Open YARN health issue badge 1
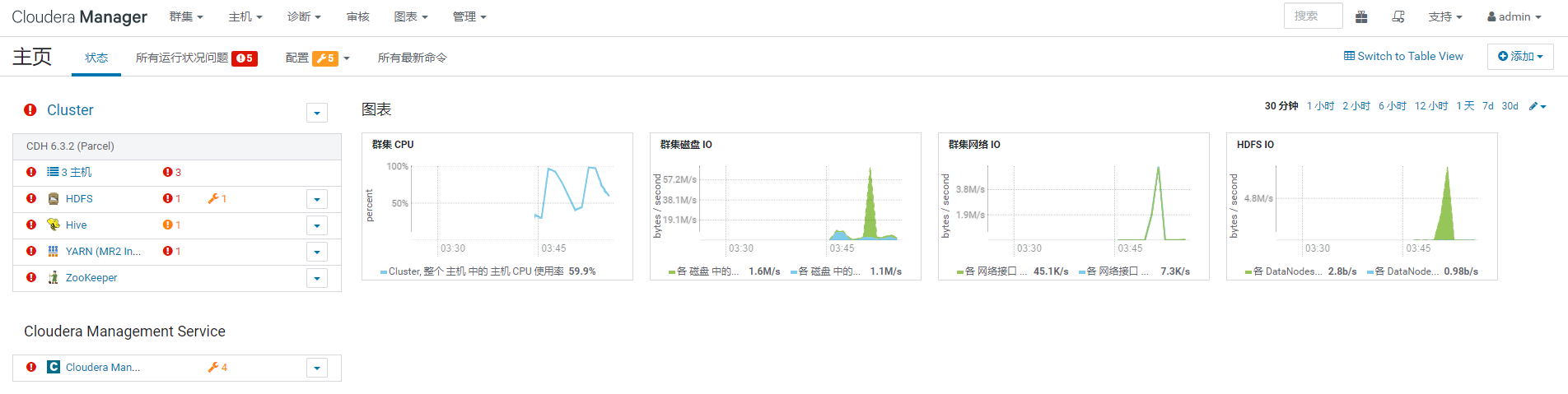Viewport: 1568px width, 394px height. tap(171, 251)
